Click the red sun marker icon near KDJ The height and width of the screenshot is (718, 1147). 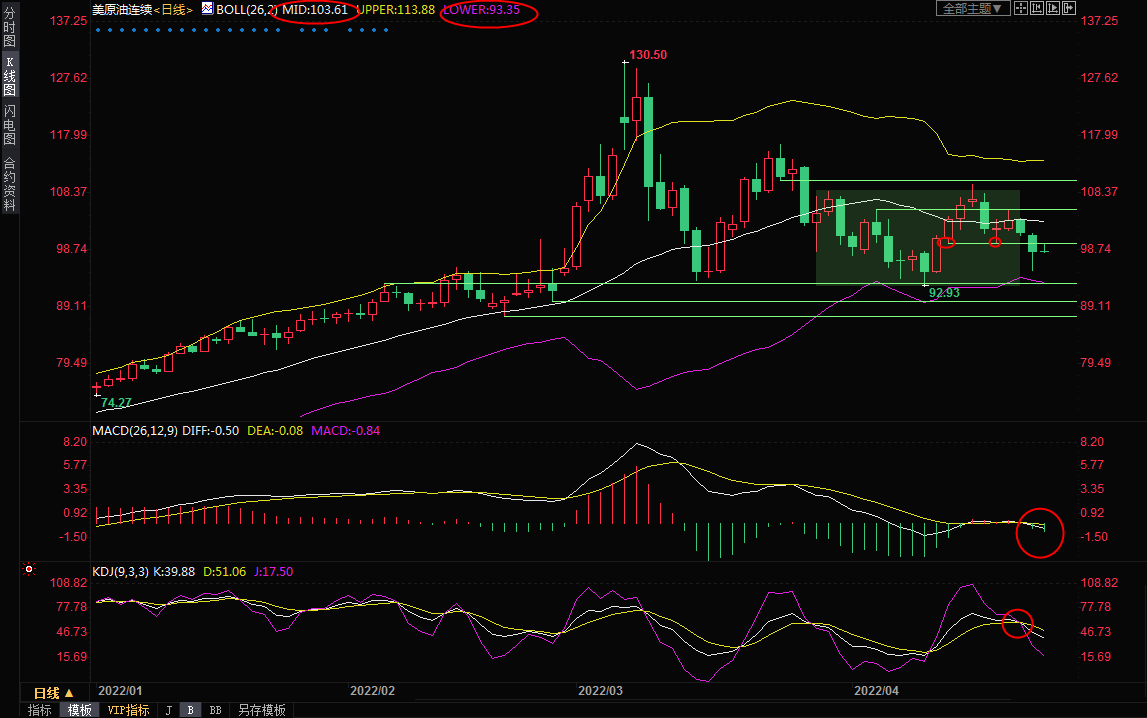coord(29,571)
